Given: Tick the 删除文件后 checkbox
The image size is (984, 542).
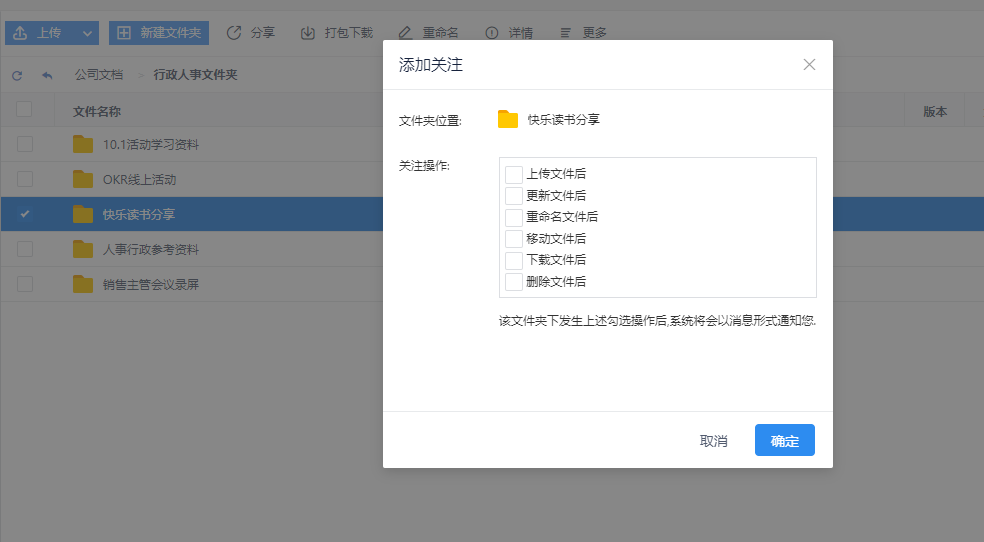Looking at the screenshot, I should point(514,282).
